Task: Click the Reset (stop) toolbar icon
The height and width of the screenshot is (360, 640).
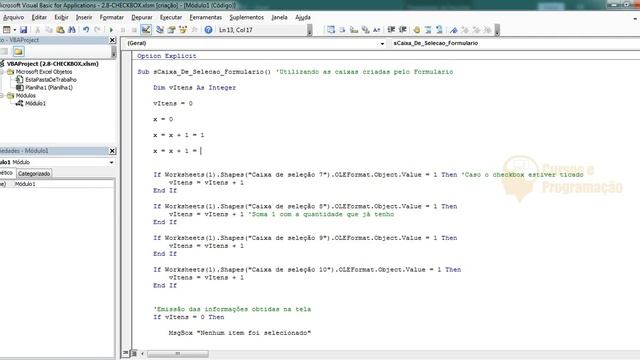Action: (x=134, y=30)
